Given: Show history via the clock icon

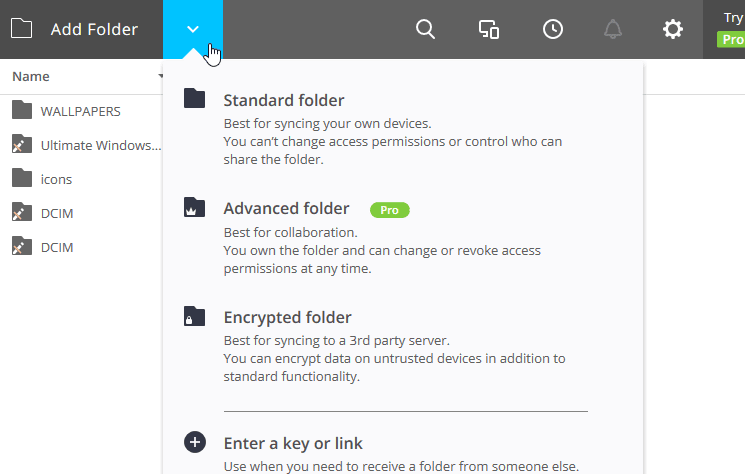Looking at the screenshot, I should [553, 29].
